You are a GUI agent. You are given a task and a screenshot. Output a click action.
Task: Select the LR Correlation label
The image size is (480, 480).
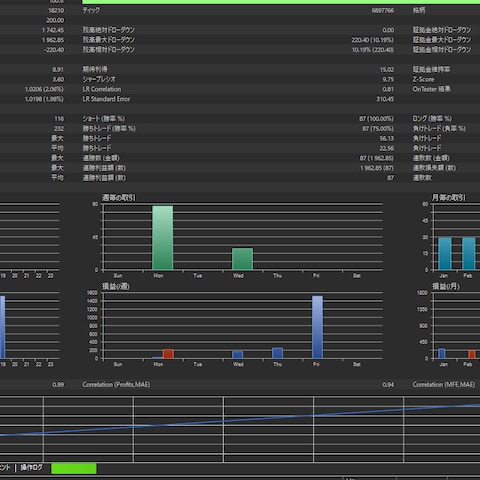102,89
